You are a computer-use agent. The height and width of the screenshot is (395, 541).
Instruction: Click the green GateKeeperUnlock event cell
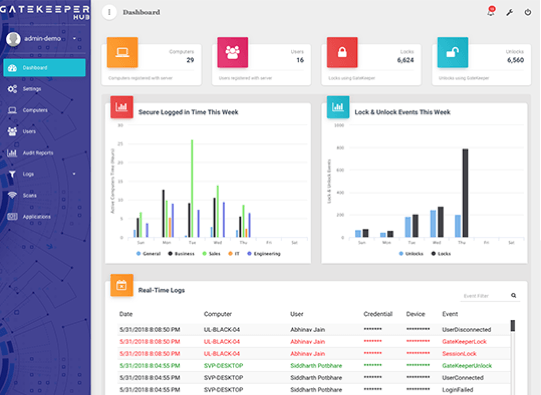click(x=467, y=366)
